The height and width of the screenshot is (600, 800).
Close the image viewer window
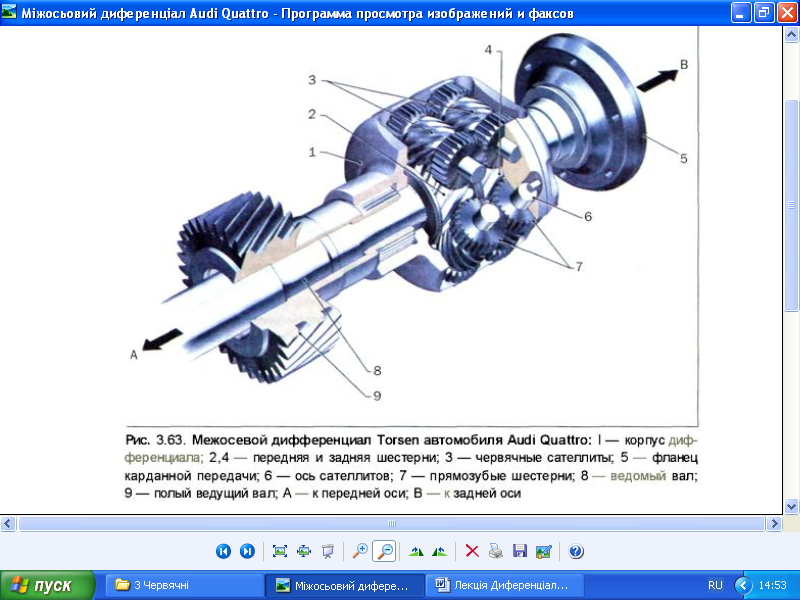pyautogui.click(x=787, y=13)
